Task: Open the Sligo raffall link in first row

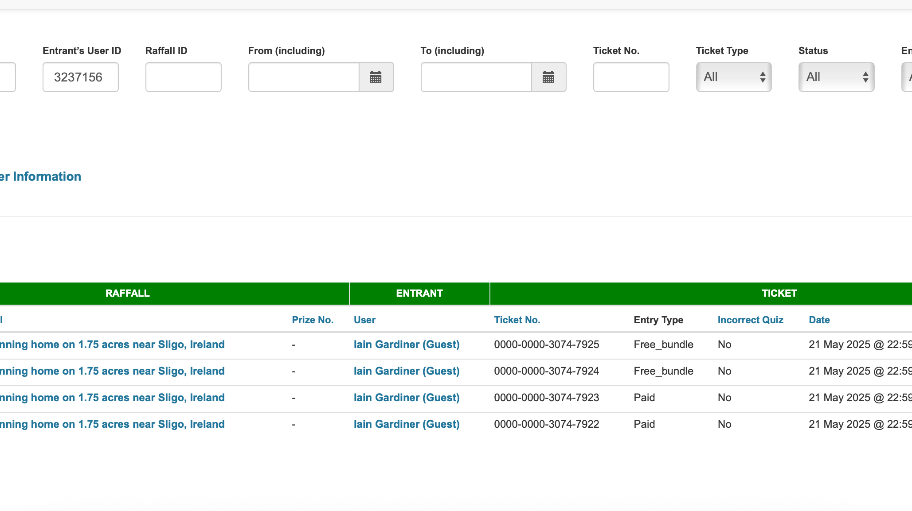Action: tap(112, 345)
